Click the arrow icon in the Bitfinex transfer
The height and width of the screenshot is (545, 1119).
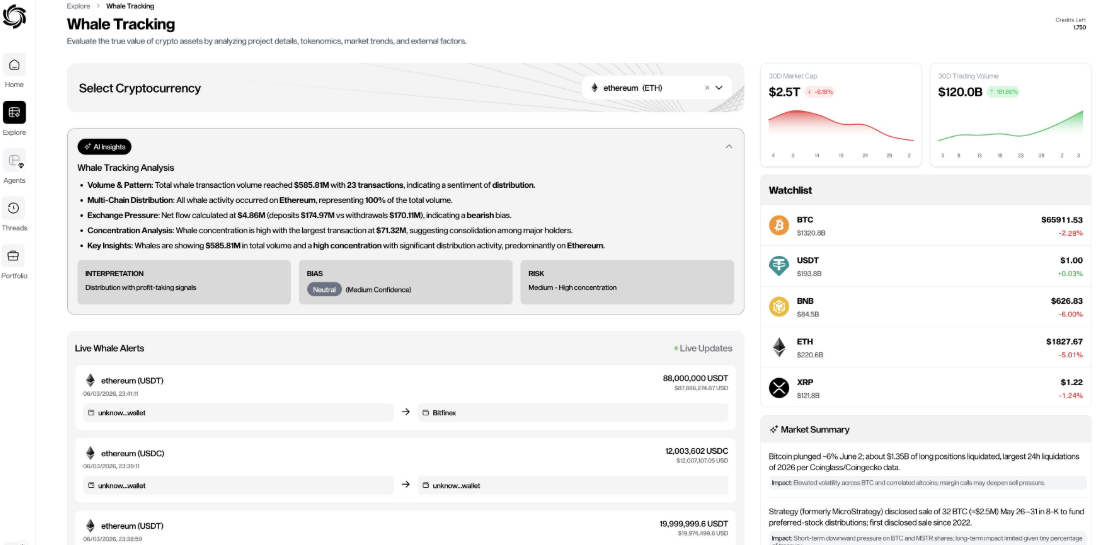point(405,412)
